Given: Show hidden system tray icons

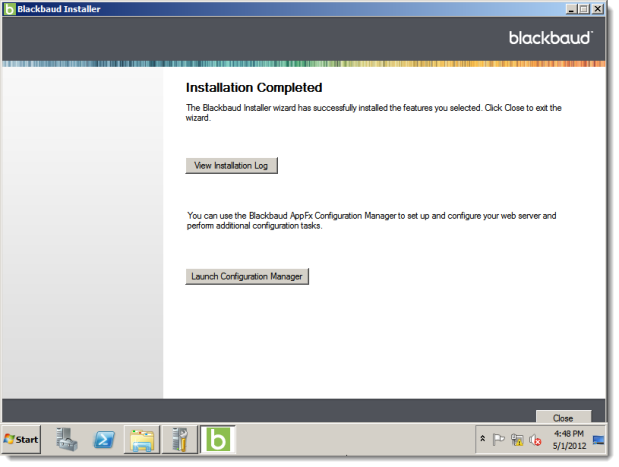Looking at the screenshot, I should click(482, 439).
